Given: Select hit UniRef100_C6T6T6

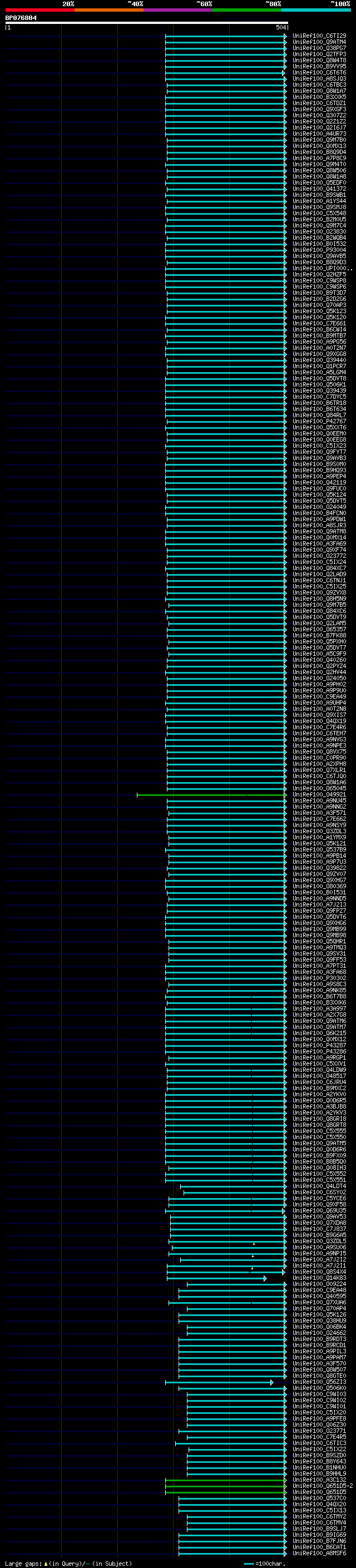Looking at the screenshot, I should click(319, 72).
